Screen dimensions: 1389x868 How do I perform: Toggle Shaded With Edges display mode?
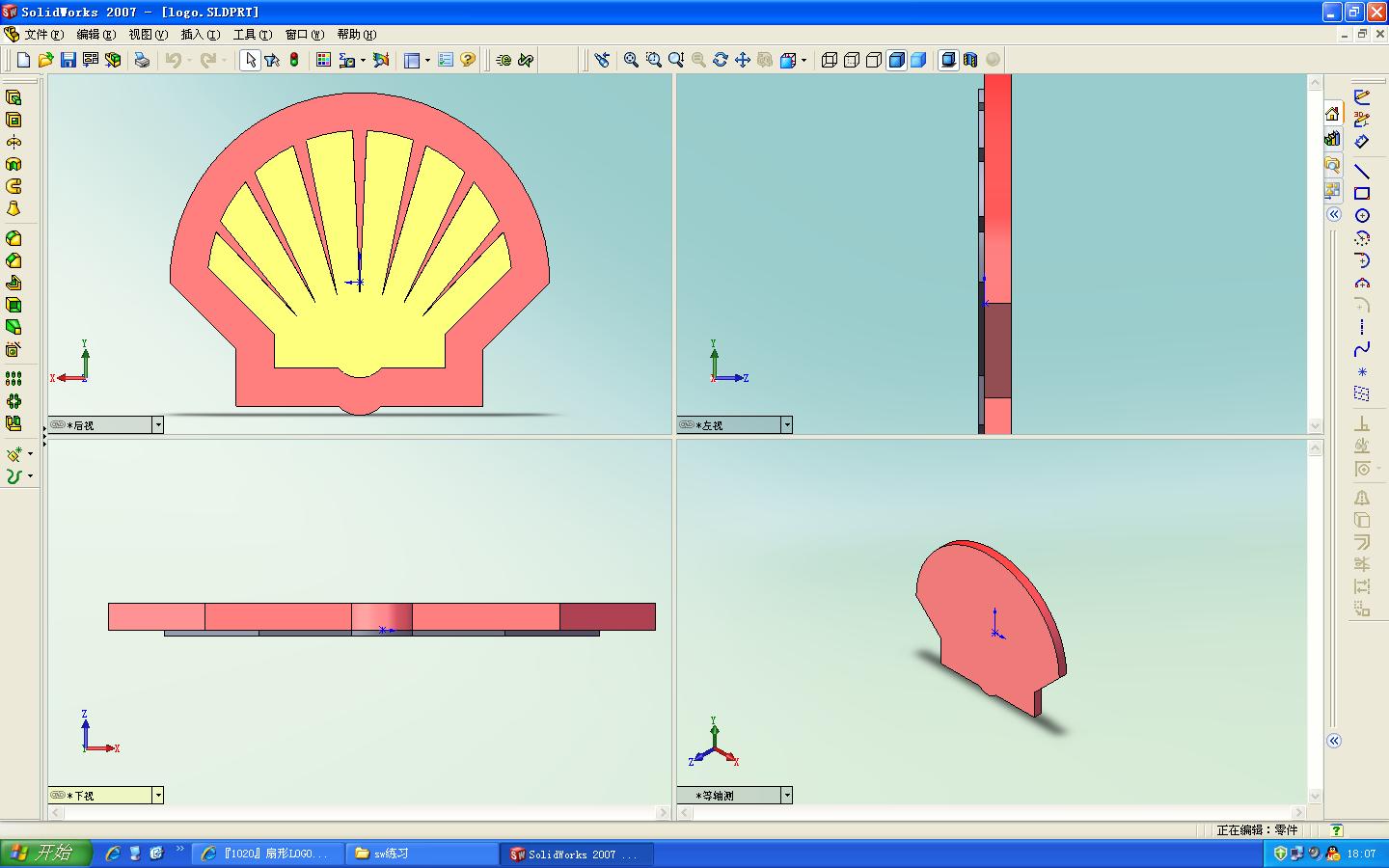tap(896, 60)
